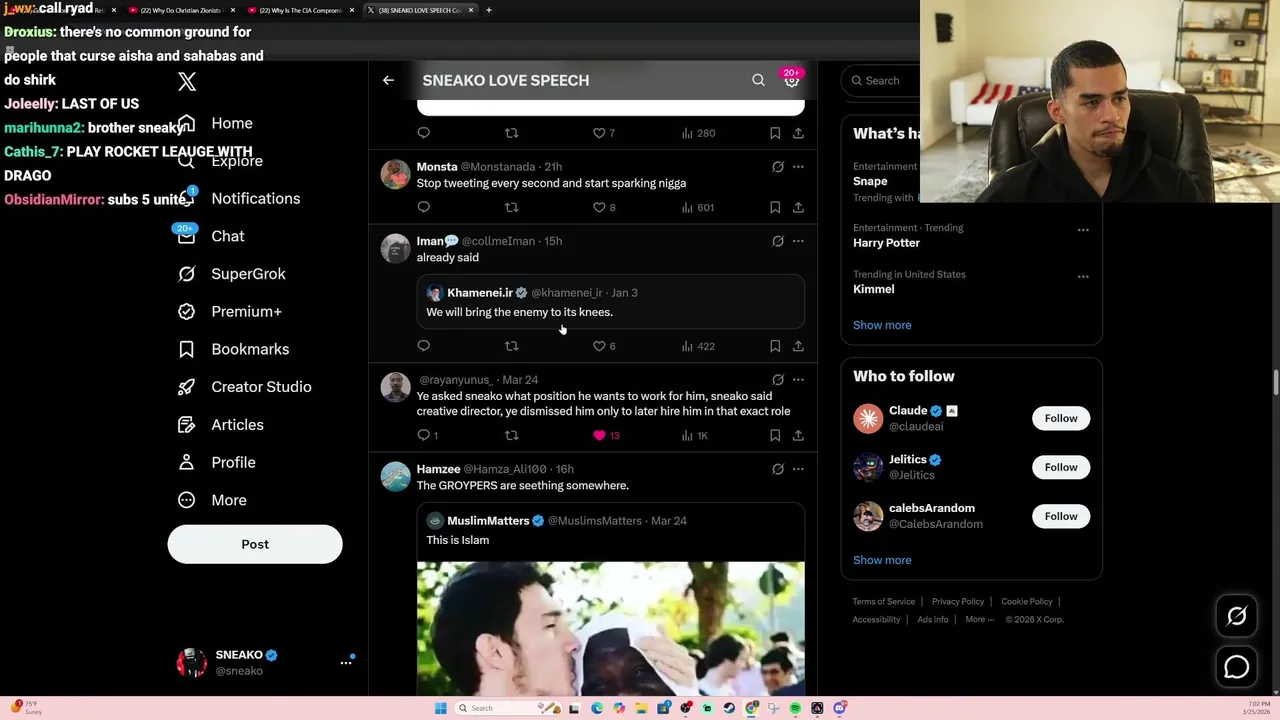Repost Iman's post
Screen dimensions: 1280x720
[511, 346]
